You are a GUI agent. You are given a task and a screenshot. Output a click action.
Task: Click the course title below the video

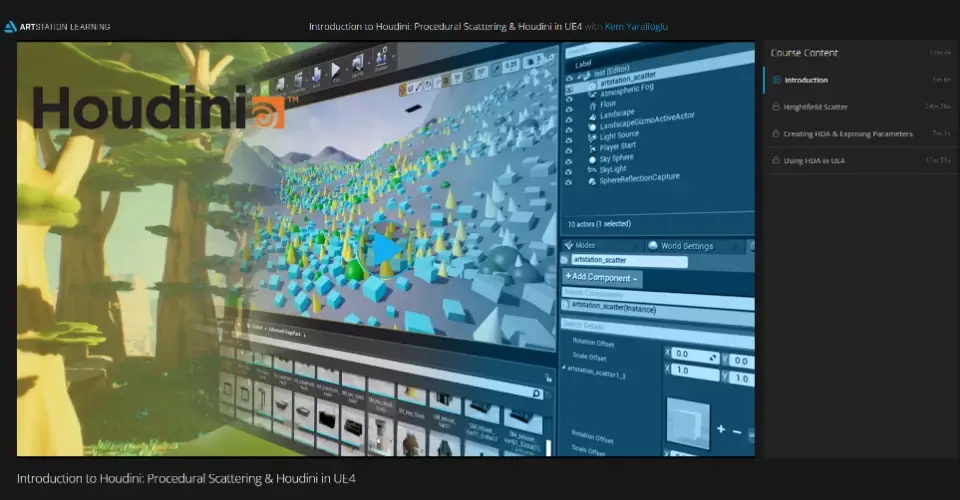[186, 479]
